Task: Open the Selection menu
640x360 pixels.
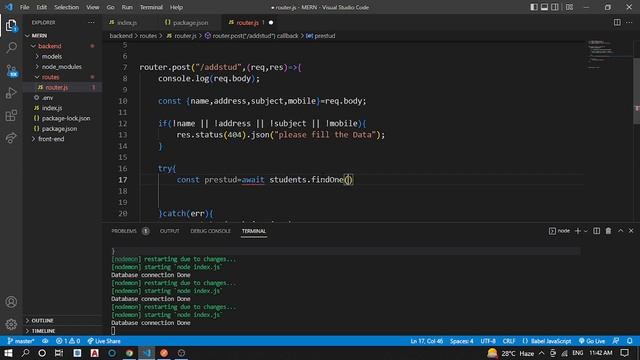Action: click(67, 7)
